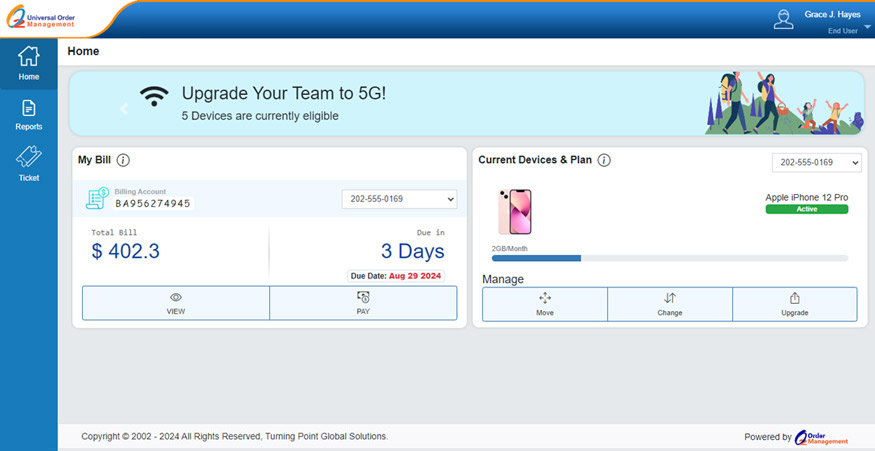Click the Wi-Fi icon in banner
This screenshot has width=875, height=451.
(x=154, y=96)
